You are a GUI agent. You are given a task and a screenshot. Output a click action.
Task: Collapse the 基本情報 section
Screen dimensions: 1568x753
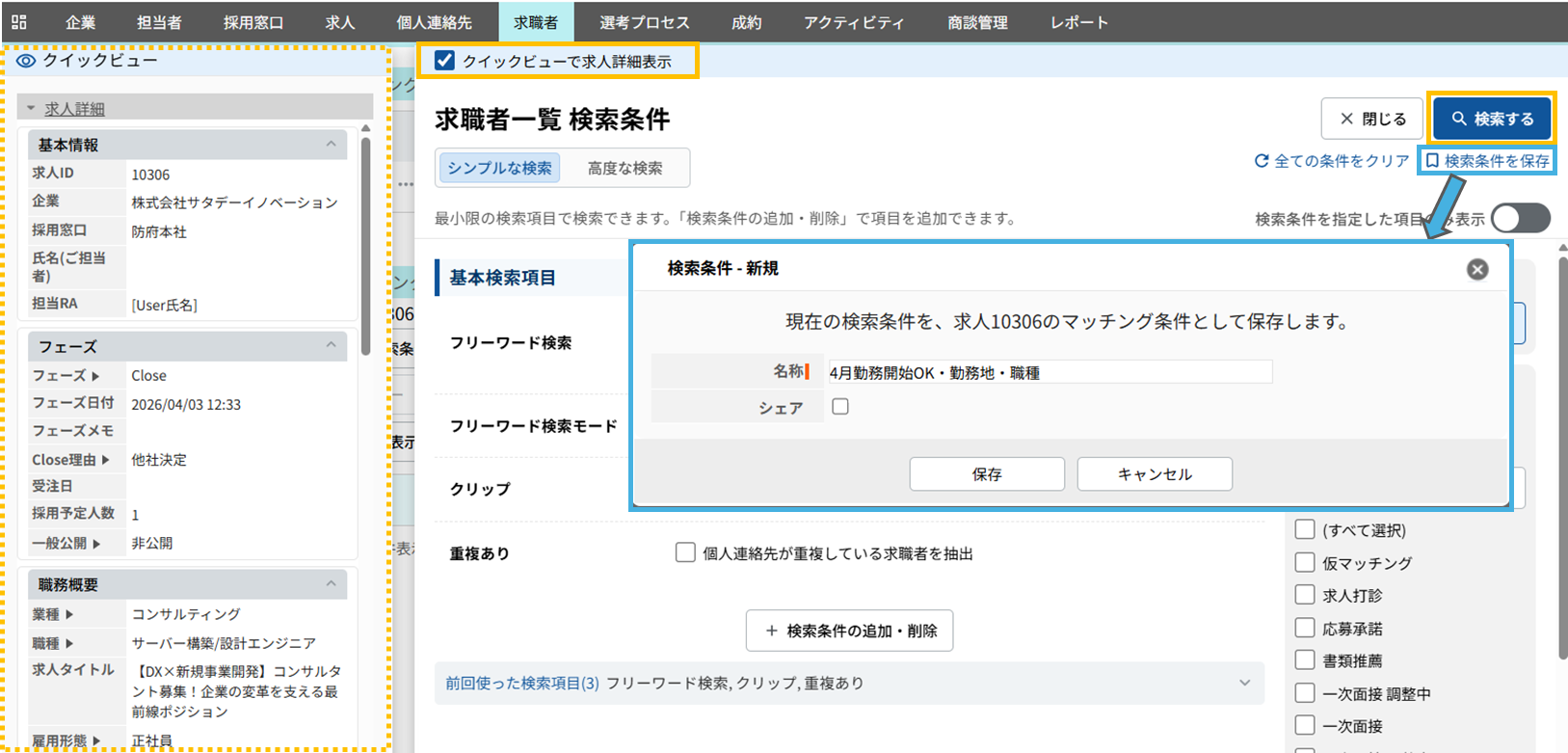click(x=331, y=145)
